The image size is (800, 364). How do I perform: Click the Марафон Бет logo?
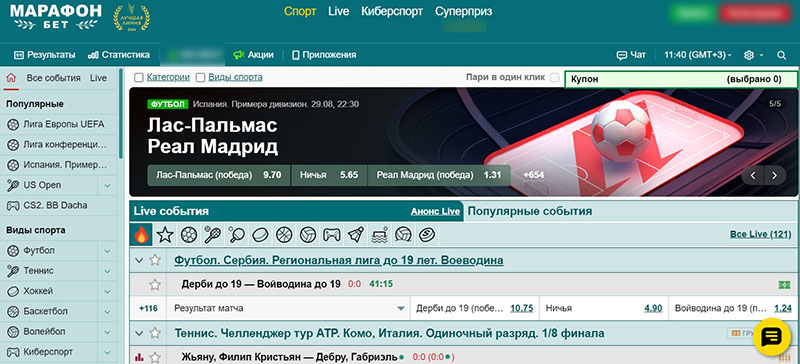click(x=55, y=17)
